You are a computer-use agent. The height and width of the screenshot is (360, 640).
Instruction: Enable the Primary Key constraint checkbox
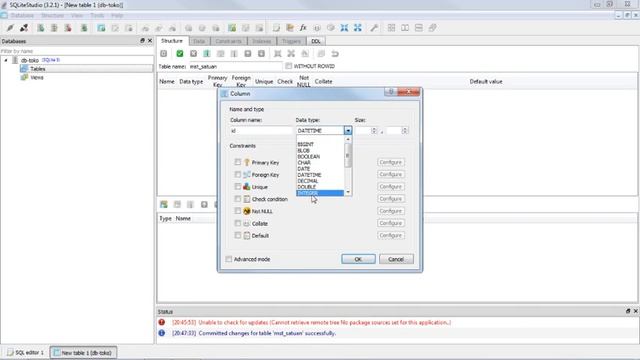(238, 162)
